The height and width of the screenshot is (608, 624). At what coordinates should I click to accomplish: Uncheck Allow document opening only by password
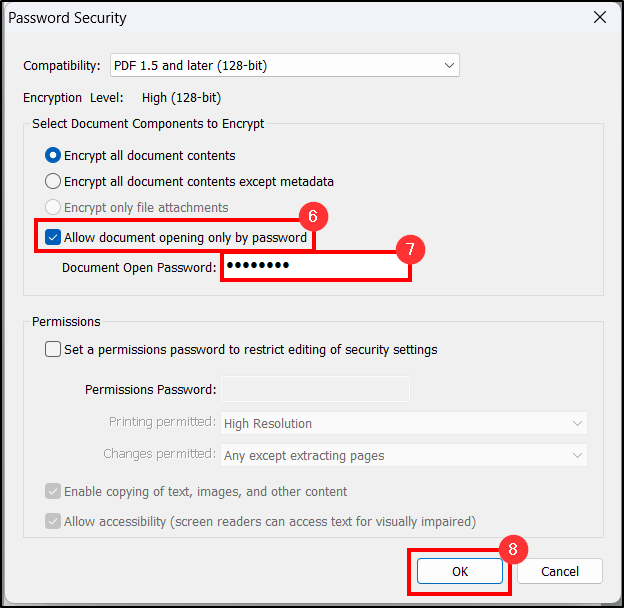coord(53,238)
